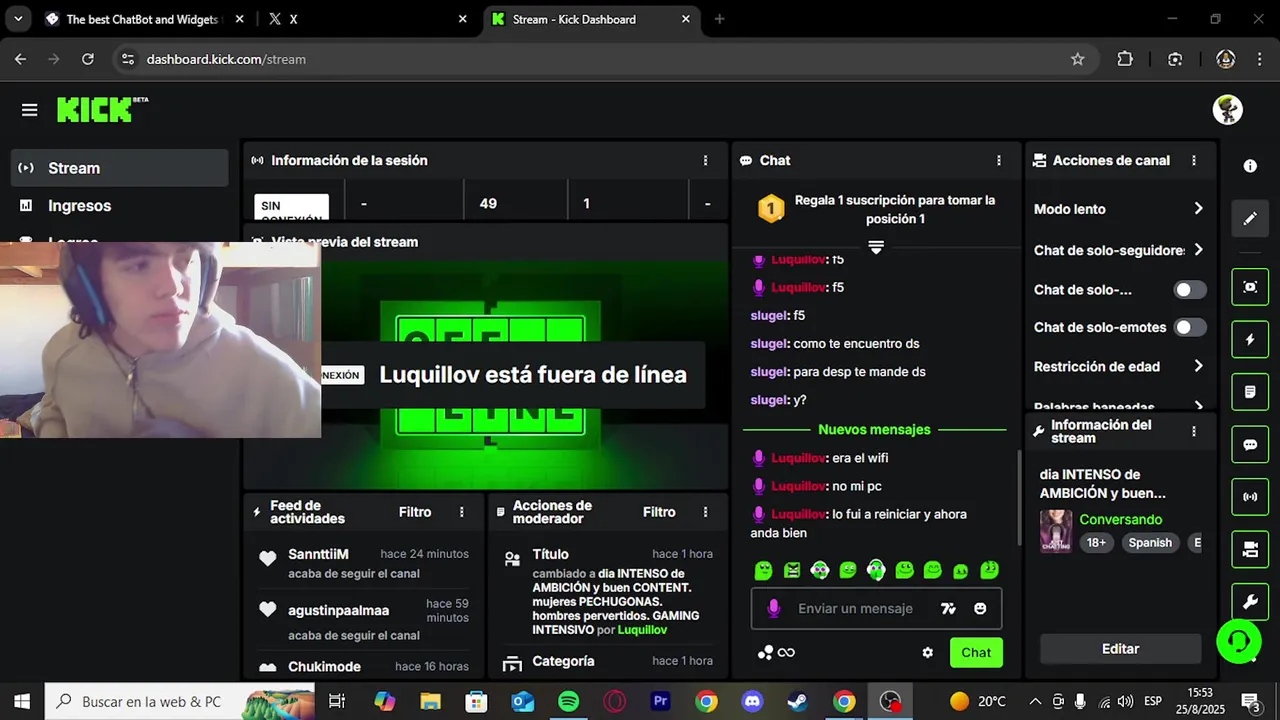This screenshot has height=720, width=1280.
Task: Open Información del stream three-dot menu
Action: (1193, 431)
